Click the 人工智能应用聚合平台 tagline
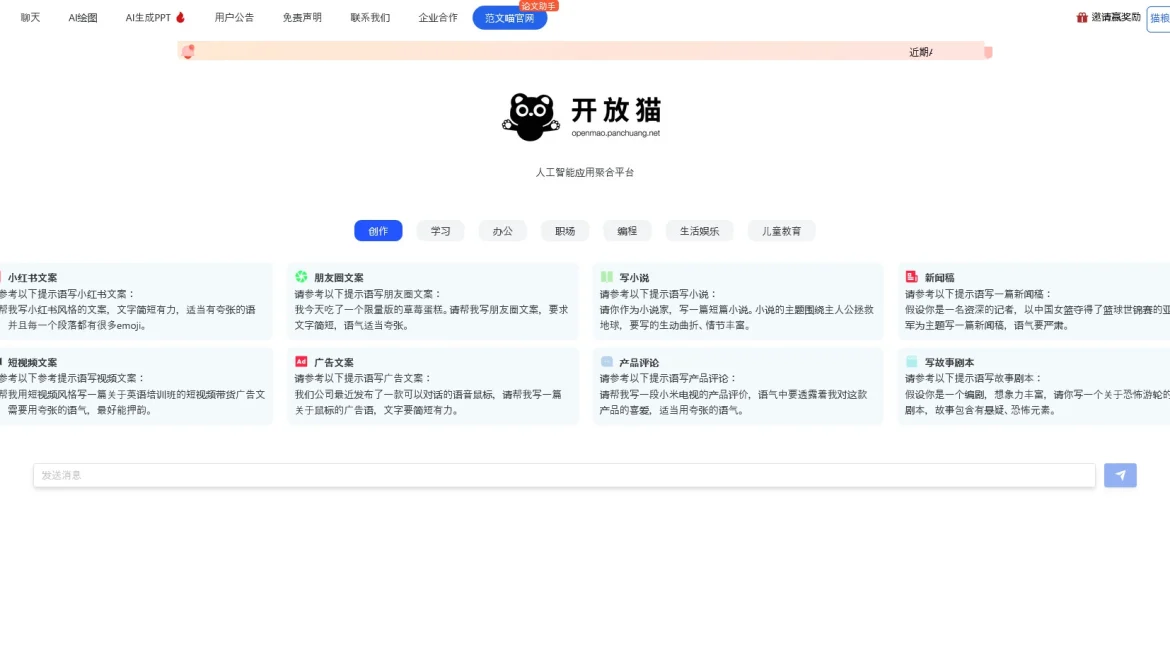 click(584, 172)
